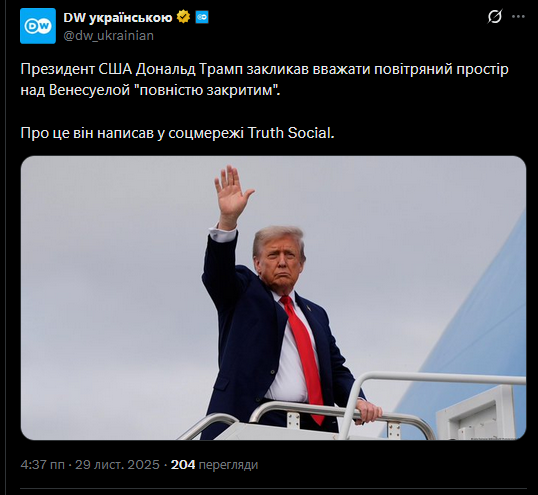
Task: Open the three-dots more options menu
Action: pyautogui.click(x=518, y=16)
